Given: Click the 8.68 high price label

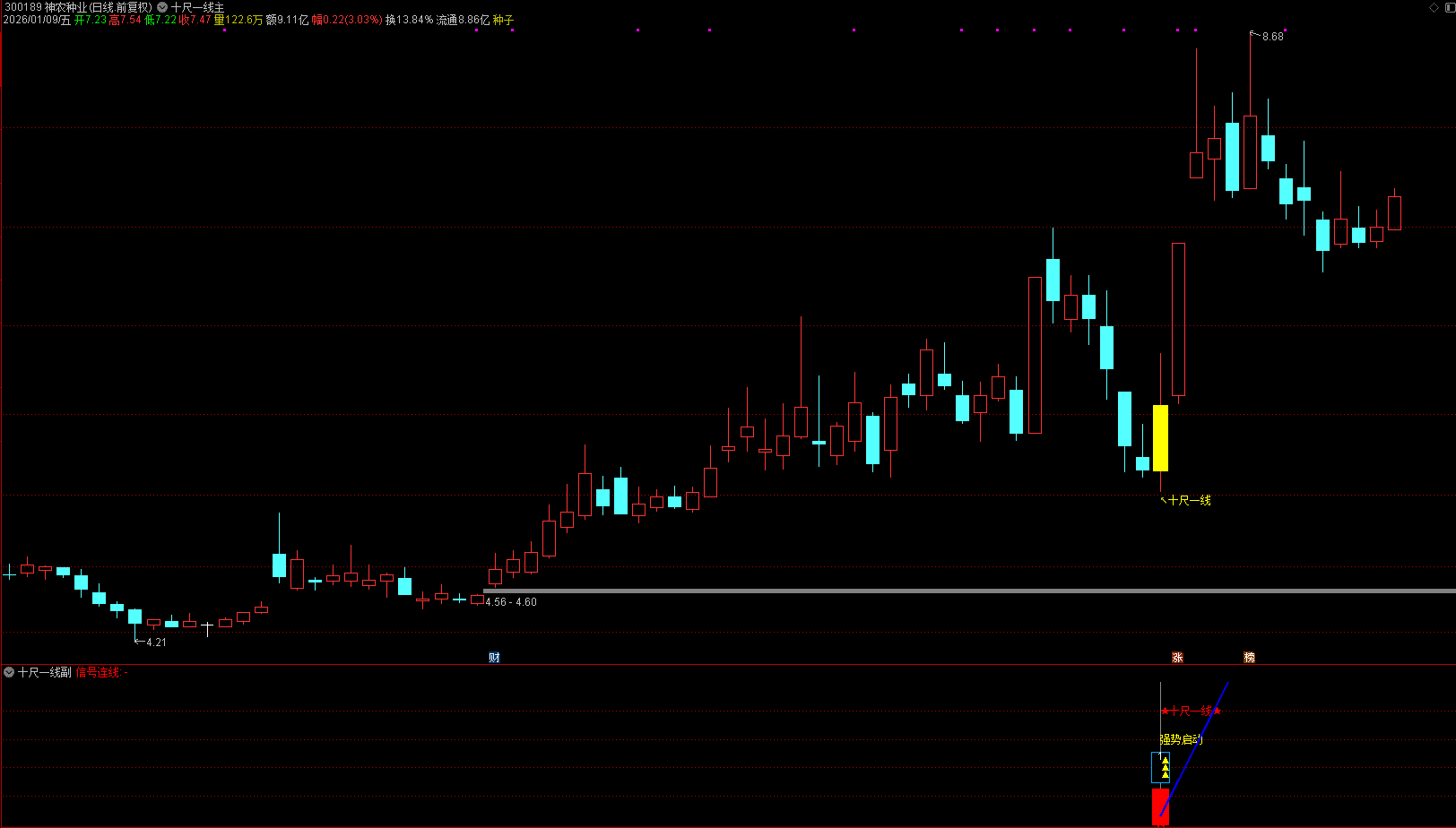Looking at the screenshot, I should tap(1272, 37).
